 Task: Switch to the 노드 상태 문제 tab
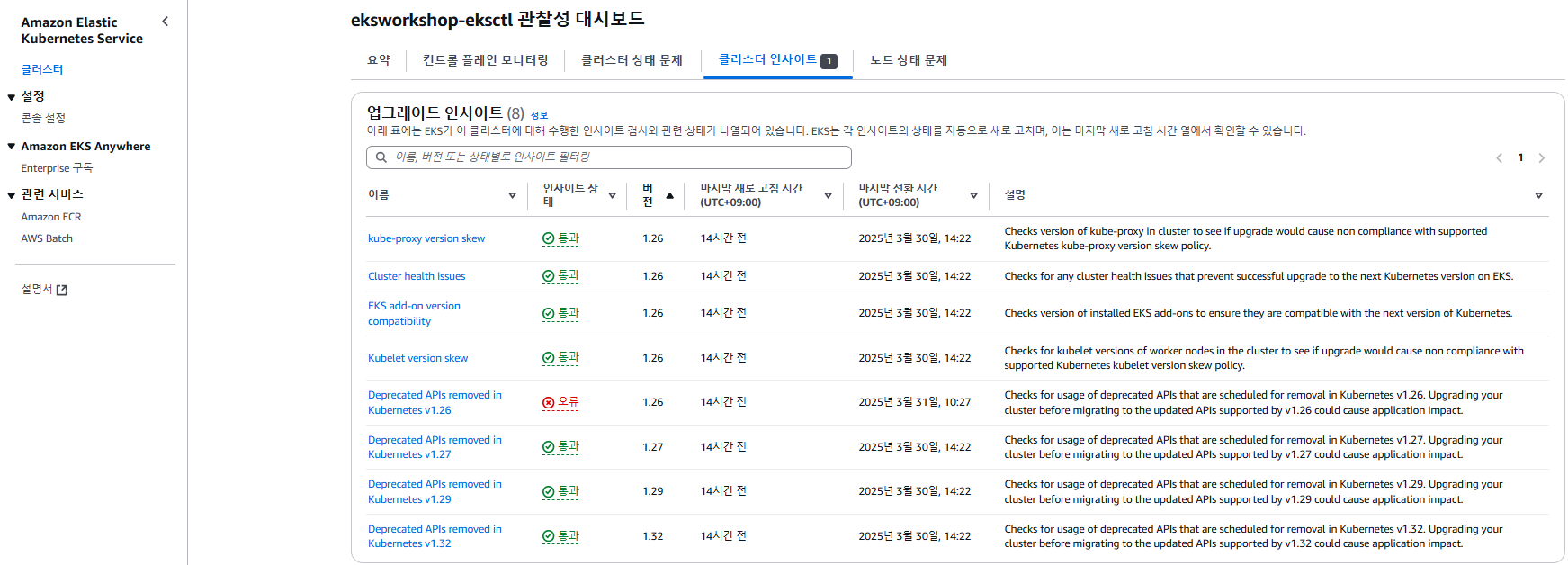tap(909, 60)
